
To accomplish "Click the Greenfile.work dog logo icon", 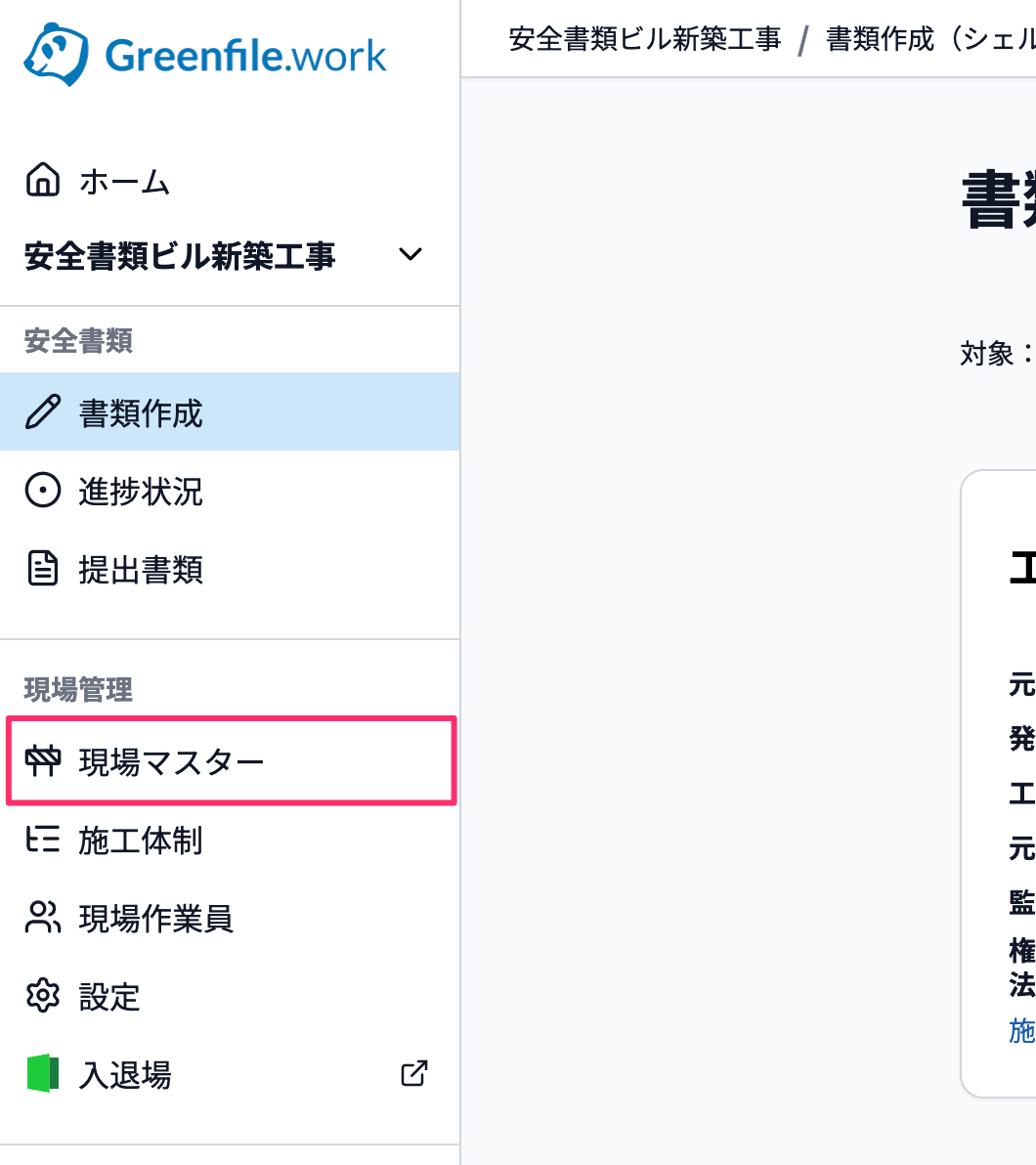I will tap(57, 54).
